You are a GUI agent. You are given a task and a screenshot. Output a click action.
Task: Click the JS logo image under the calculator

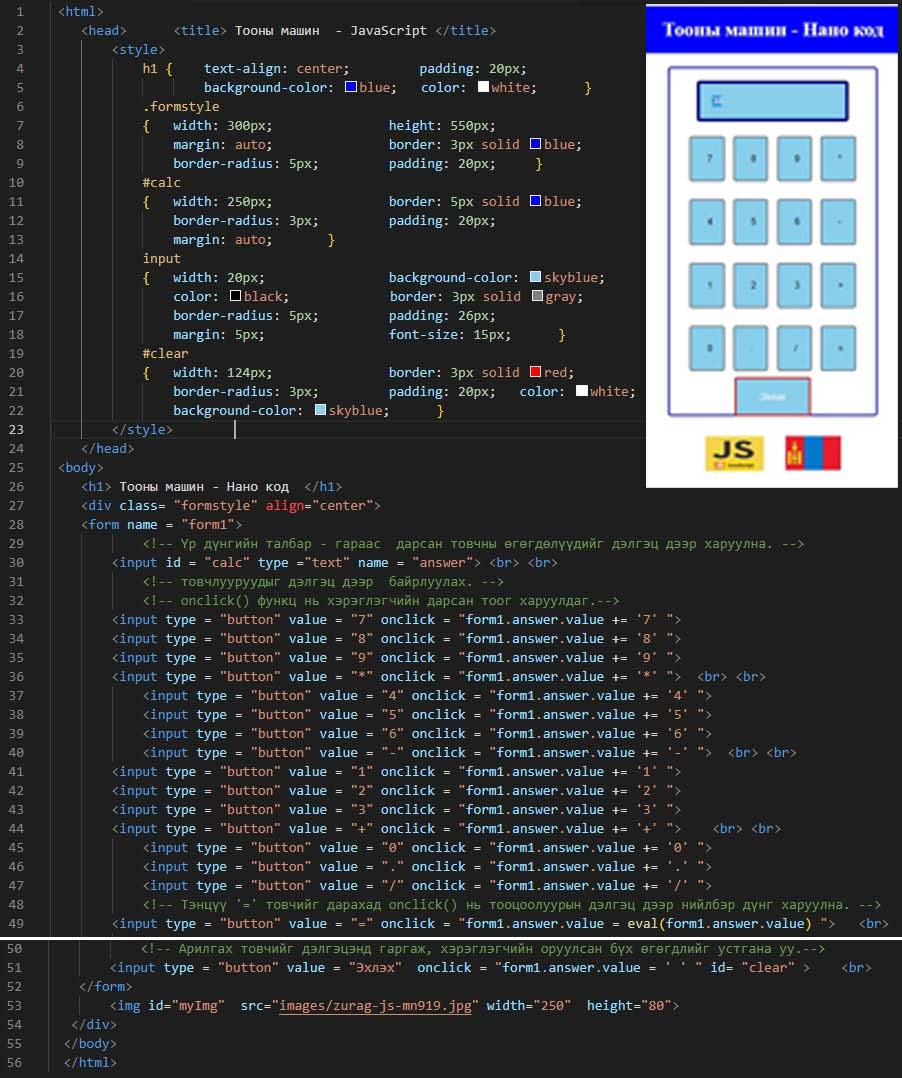click(734, 453)
